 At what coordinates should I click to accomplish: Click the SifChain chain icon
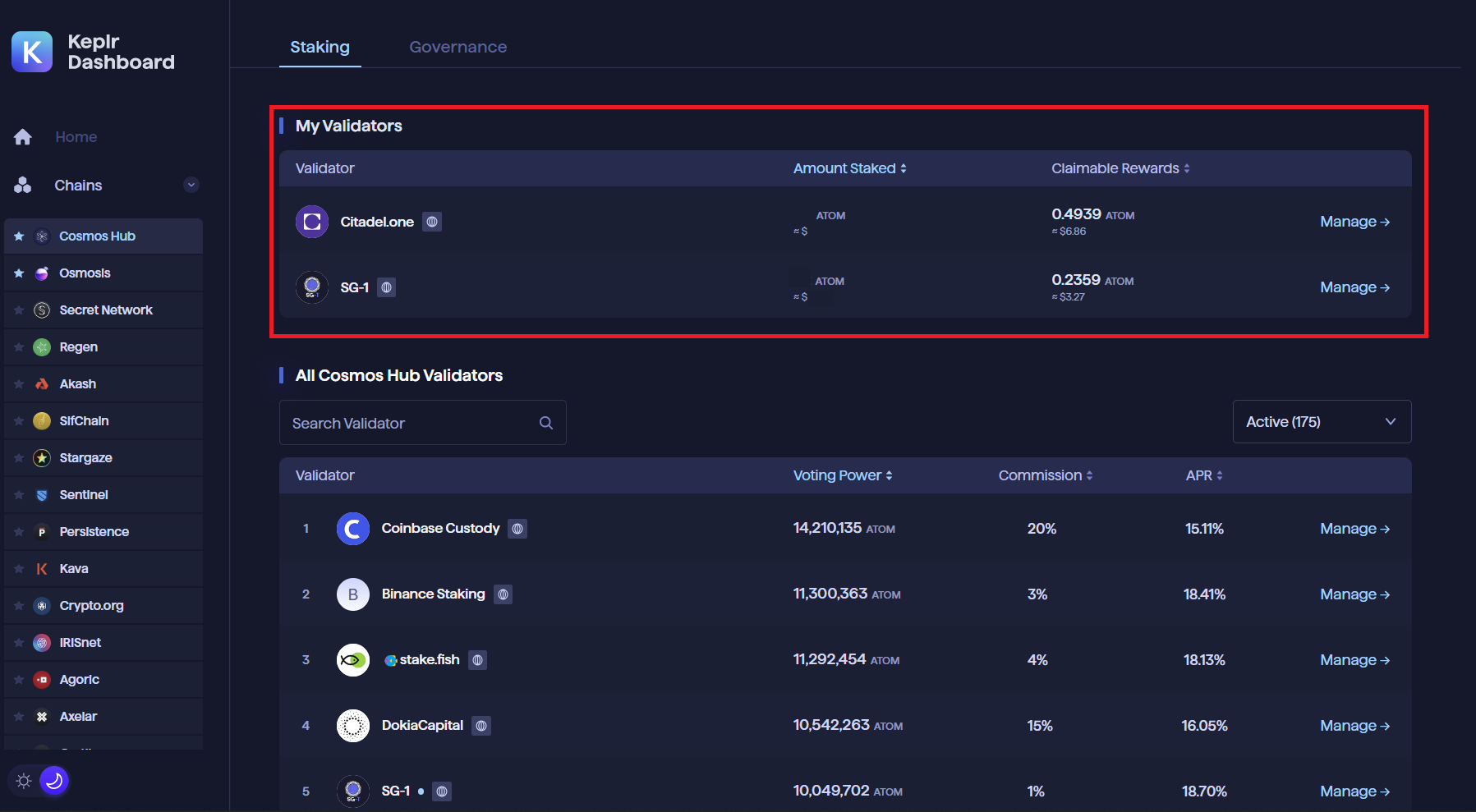click(x=42, y=421)
